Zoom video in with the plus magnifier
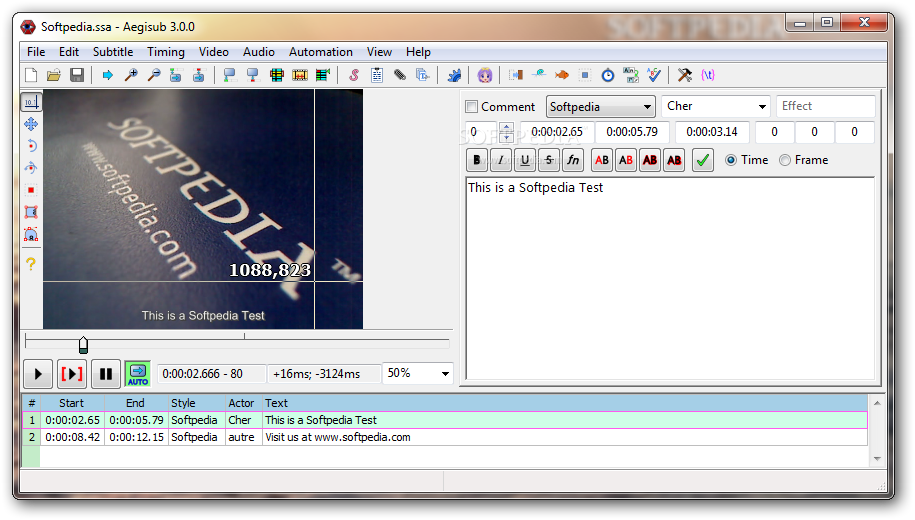Viewport: 915px width, 520px height. pyautogui.click(x=131, y=75)
